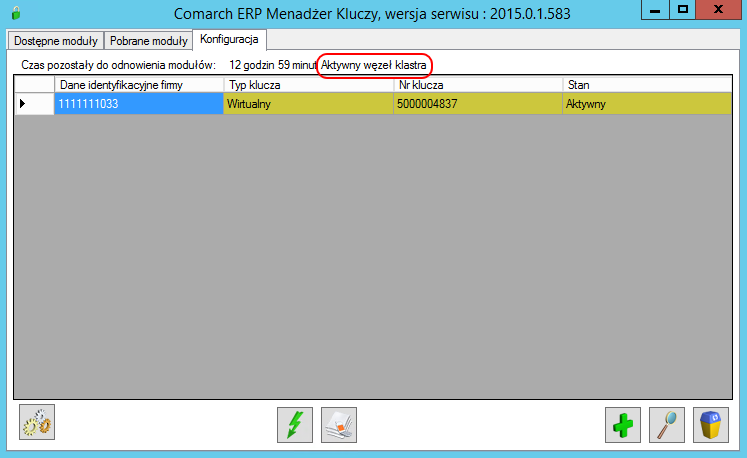The width and height of the screenshot is (747, 458).
Task: Click the Czas pozostały do odnowienia modułów label
Action: [118, 65]
